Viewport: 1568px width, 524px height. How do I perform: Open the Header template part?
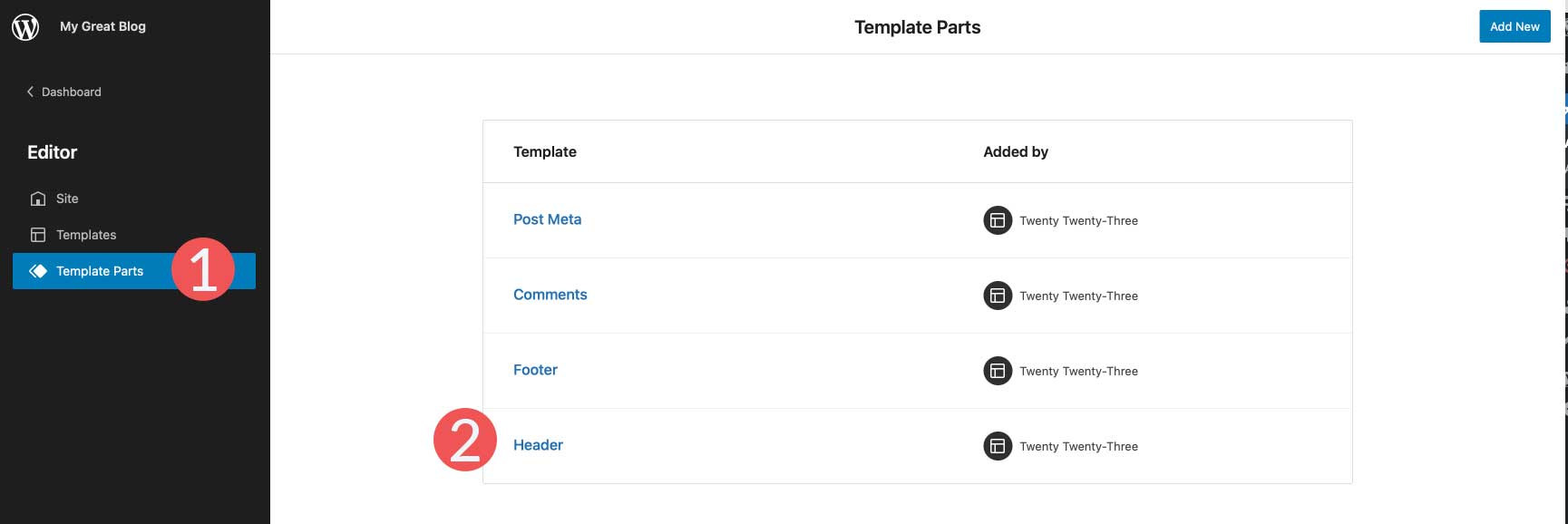[538, 445]
